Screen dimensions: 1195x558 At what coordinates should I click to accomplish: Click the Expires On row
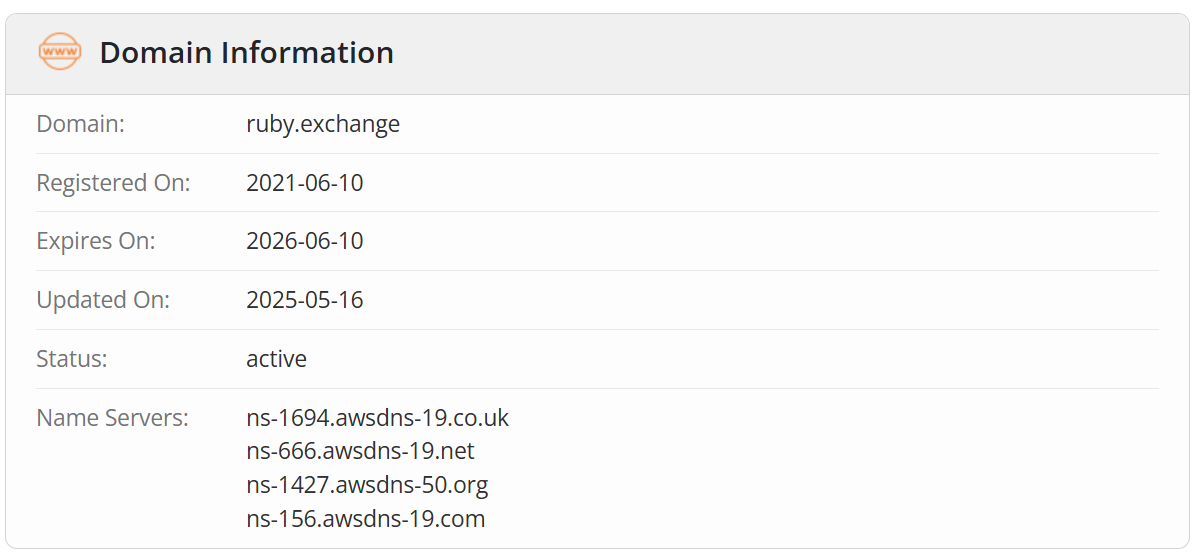598,242
